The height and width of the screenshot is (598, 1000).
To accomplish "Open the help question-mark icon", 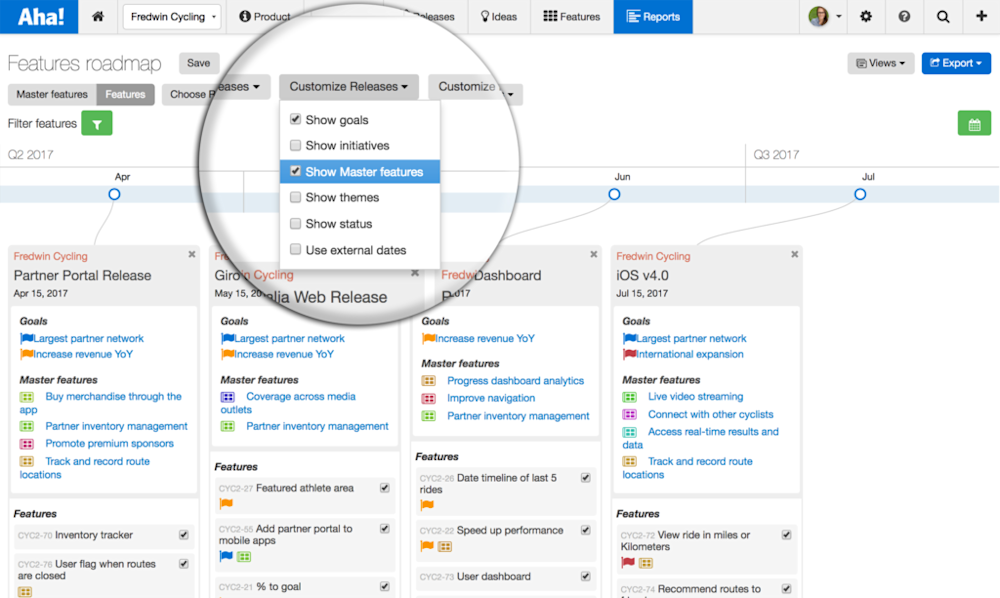I will [x=904, y=17].
